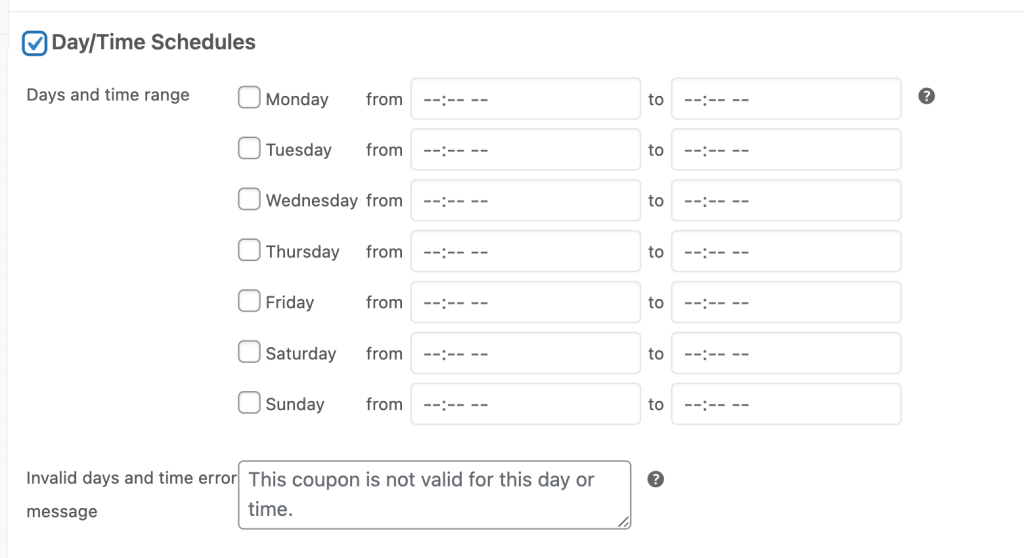Click the Wednesday day label
The width and height of the screenshot is (1024, 558).
(312, 201)
